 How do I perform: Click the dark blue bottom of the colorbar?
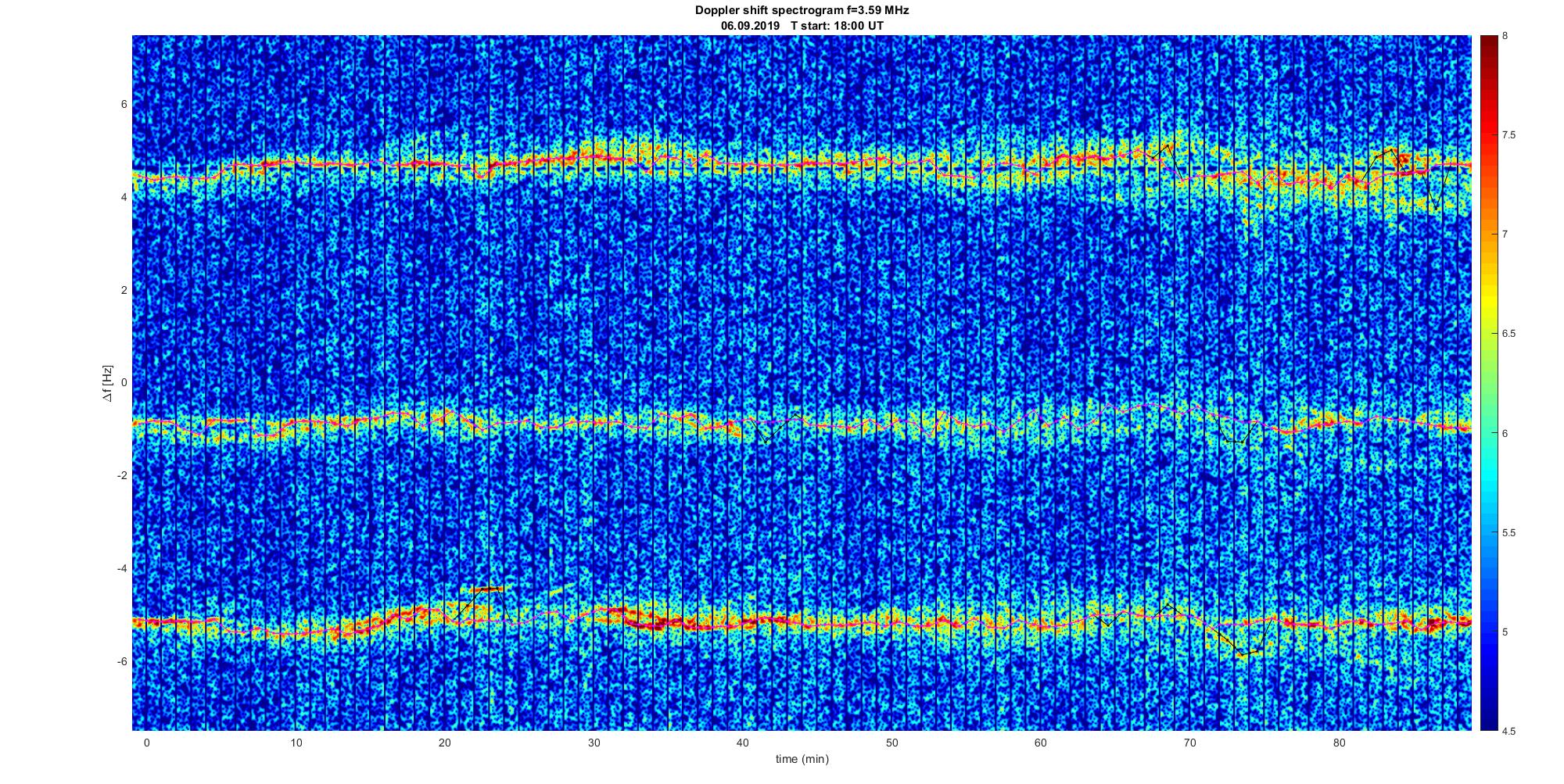coord(1489,723)
